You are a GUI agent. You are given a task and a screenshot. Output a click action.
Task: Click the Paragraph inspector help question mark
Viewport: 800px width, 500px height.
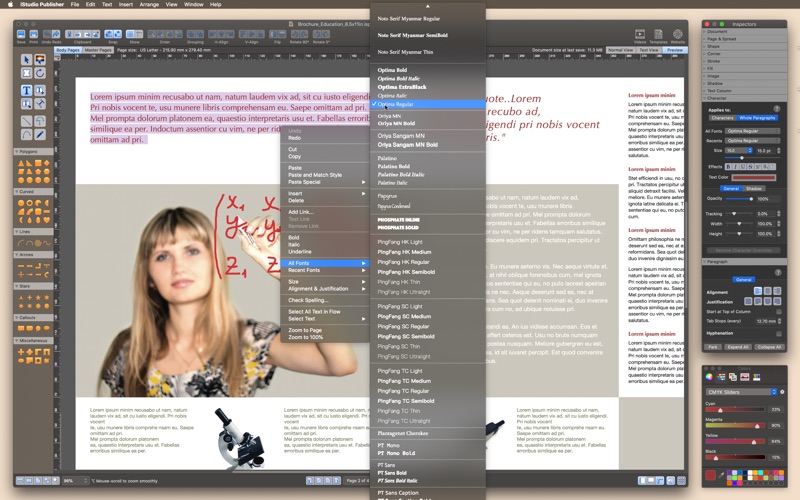coord(778,272)
